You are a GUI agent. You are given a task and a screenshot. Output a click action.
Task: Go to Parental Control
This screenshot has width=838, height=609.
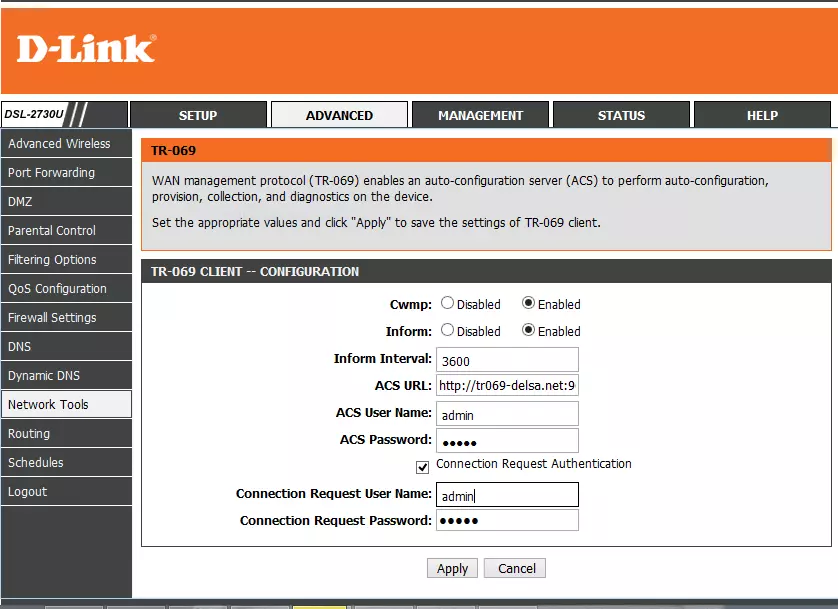66,230
